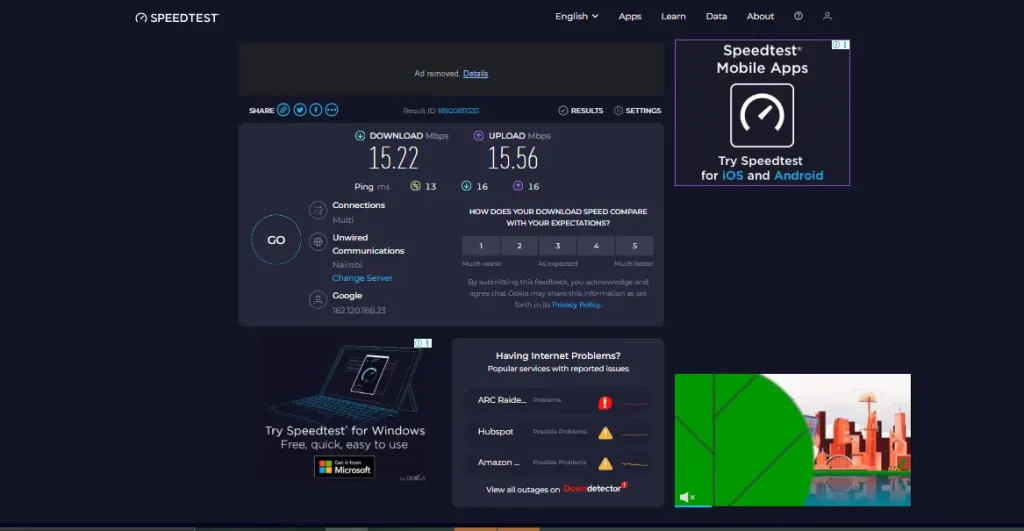1024x531 pixels.
Task: Select the Unwired Communications server name
Action: tap(368, 244)
